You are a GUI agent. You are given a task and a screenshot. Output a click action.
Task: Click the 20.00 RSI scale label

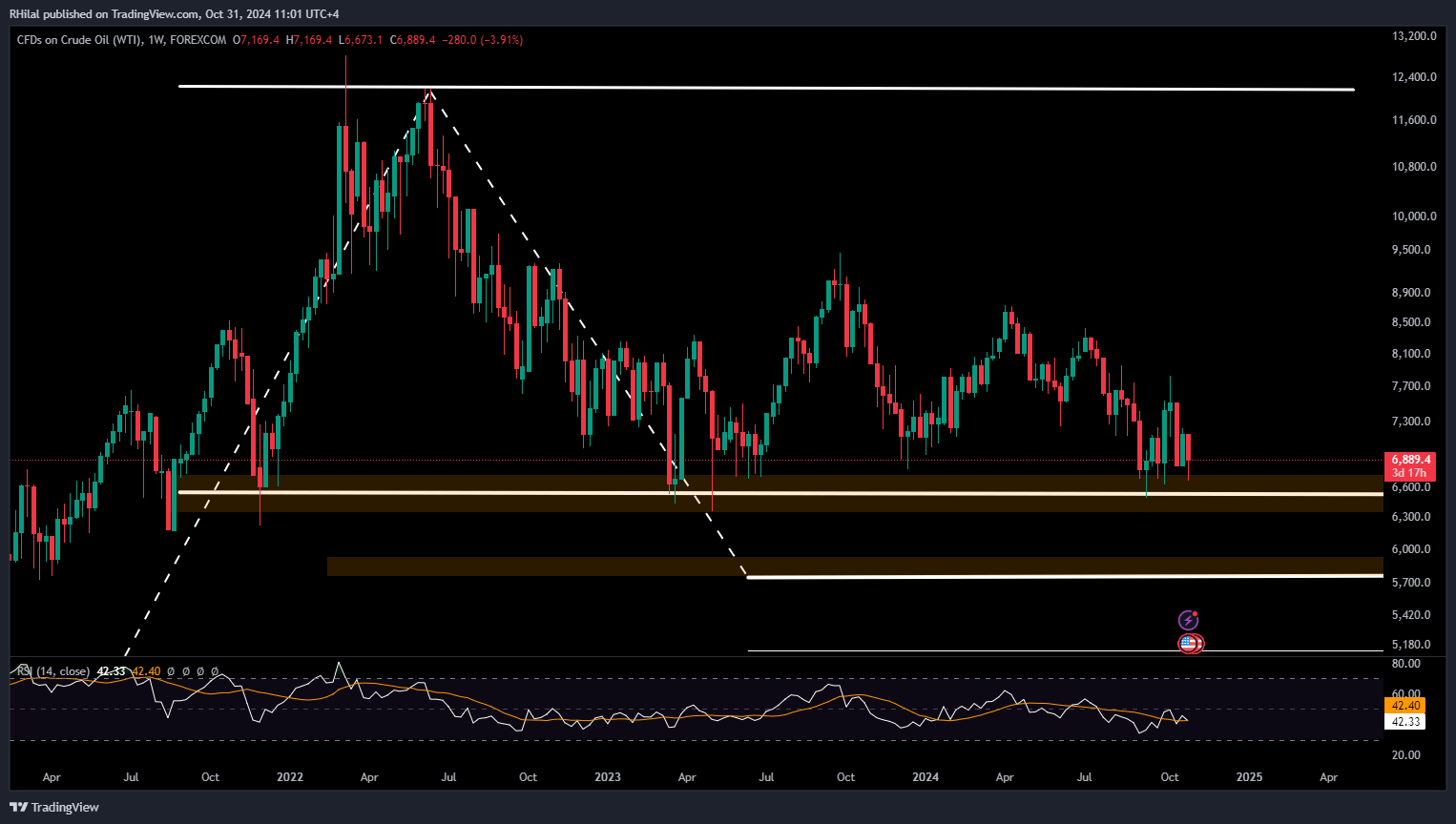[1406, 755]
